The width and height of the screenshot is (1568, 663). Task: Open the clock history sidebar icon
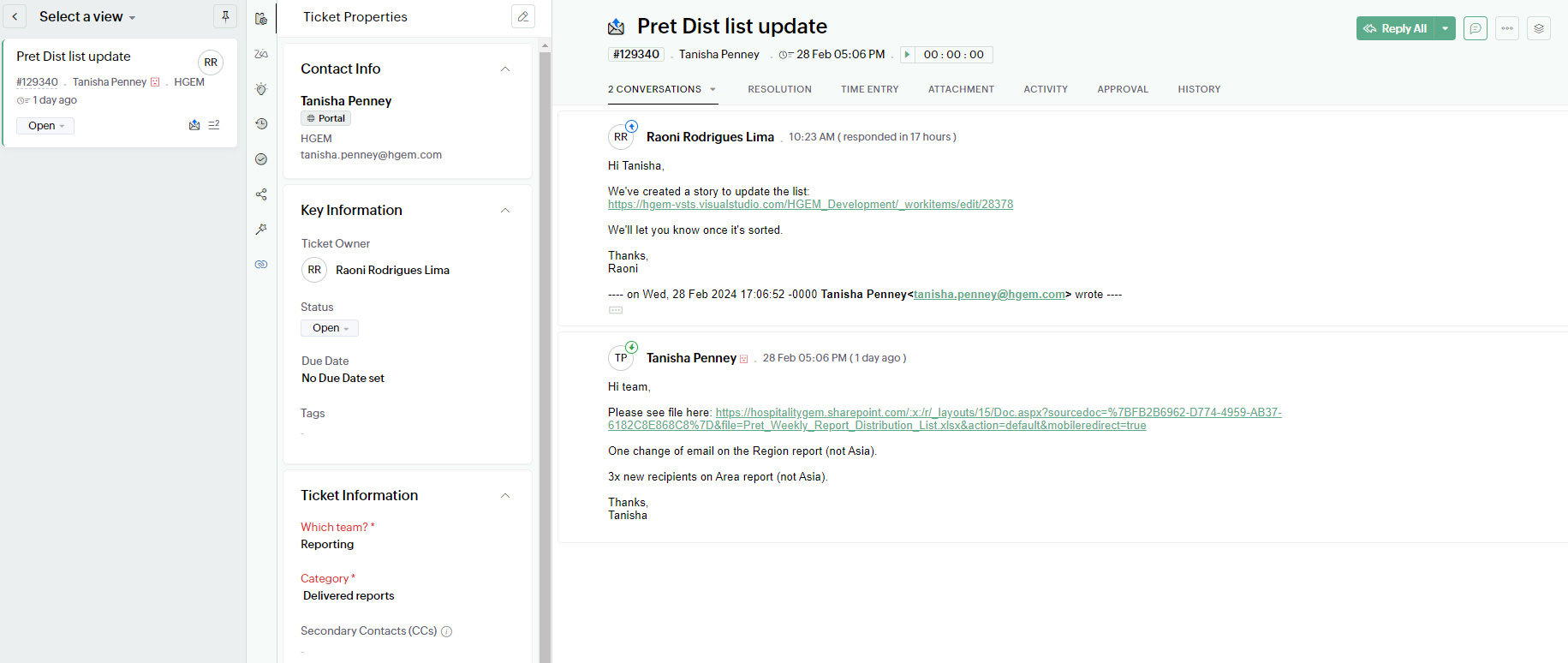tap(261, 124)
